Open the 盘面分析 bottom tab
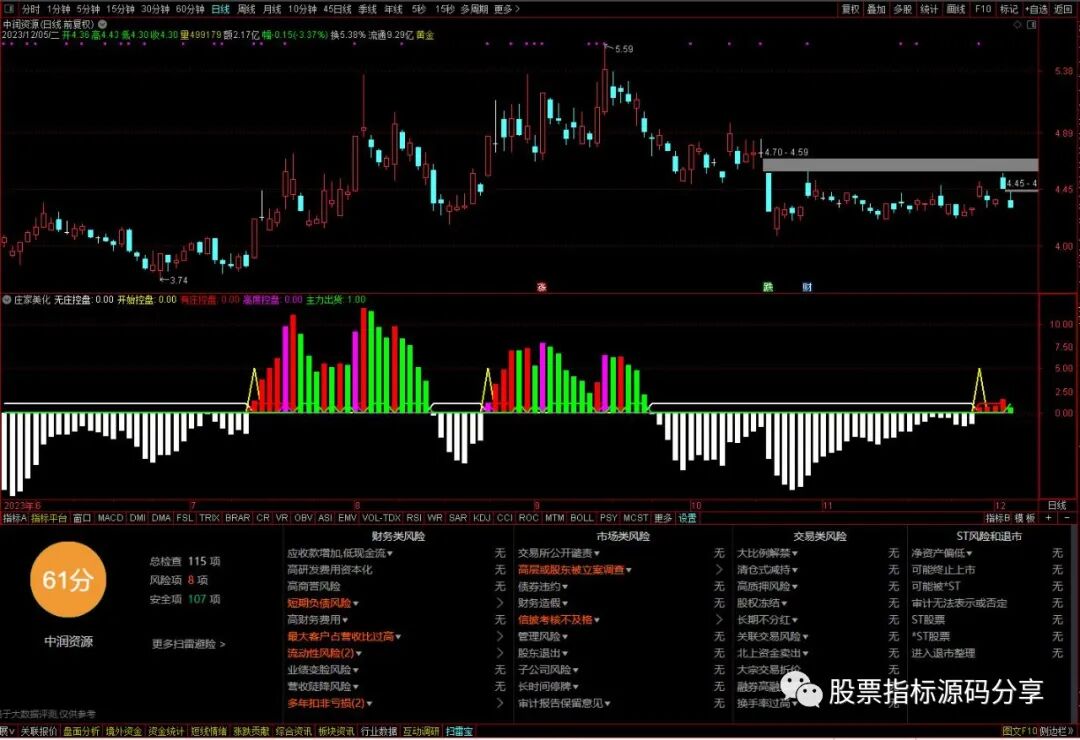 click(x=81, y=732)
